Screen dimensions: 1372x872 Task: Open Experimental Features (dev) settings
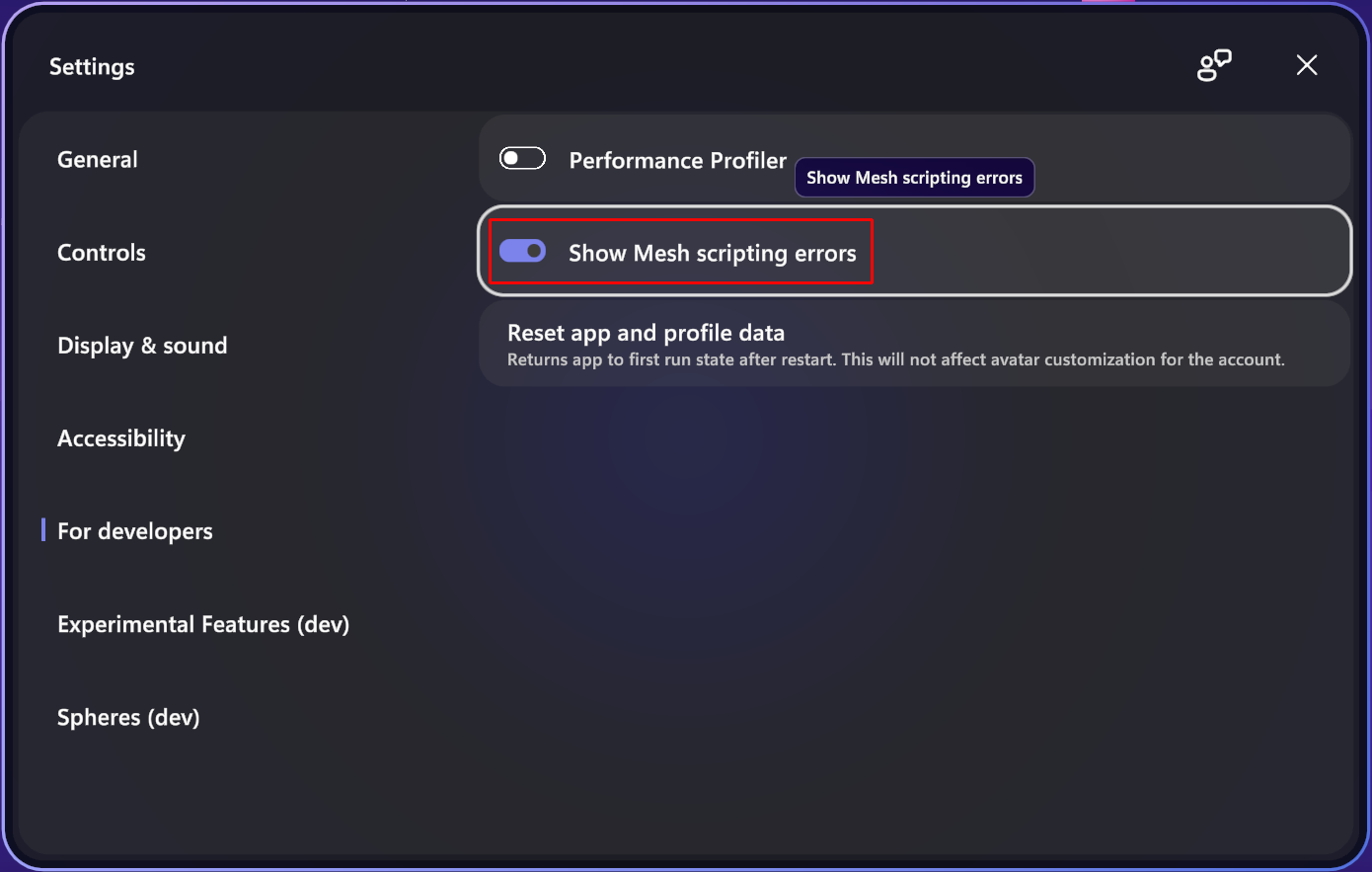tap(203, 624)
